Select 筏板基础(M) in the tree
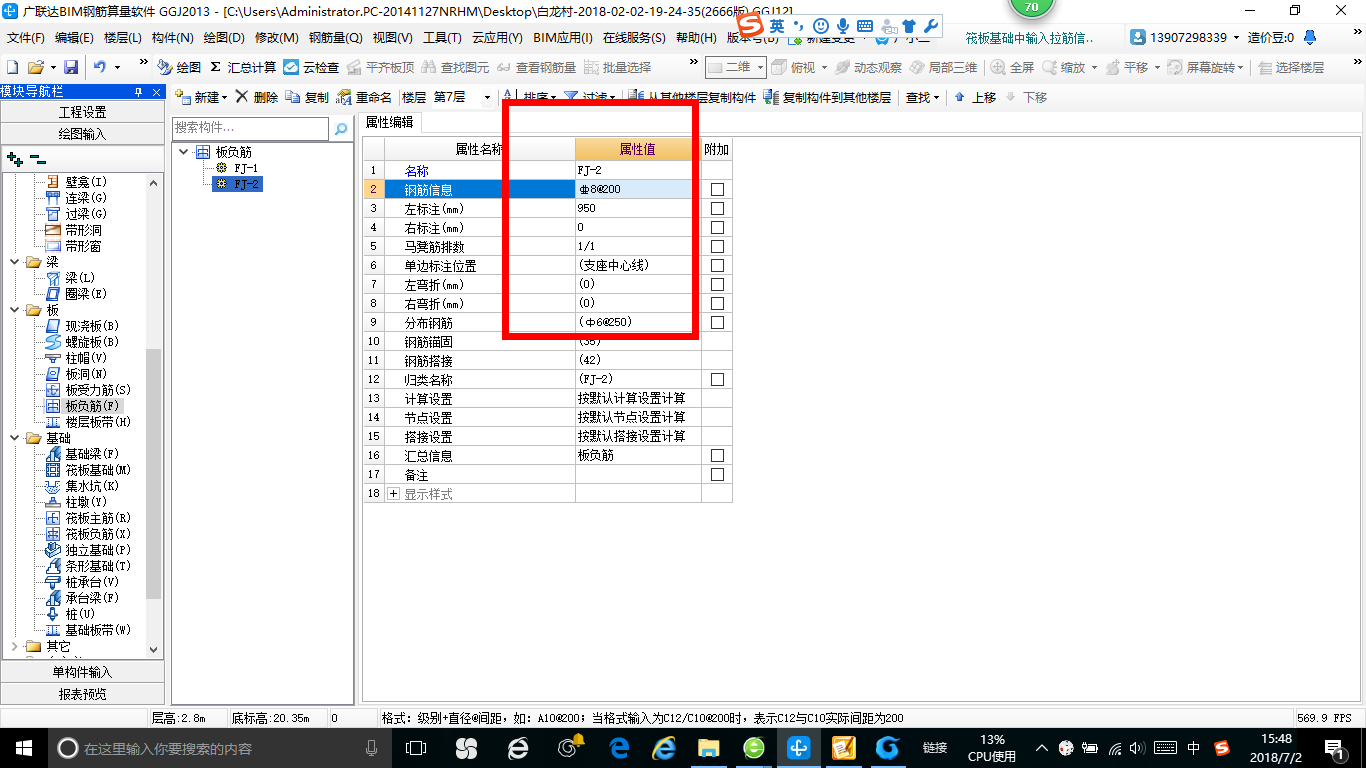 [98, 470]
